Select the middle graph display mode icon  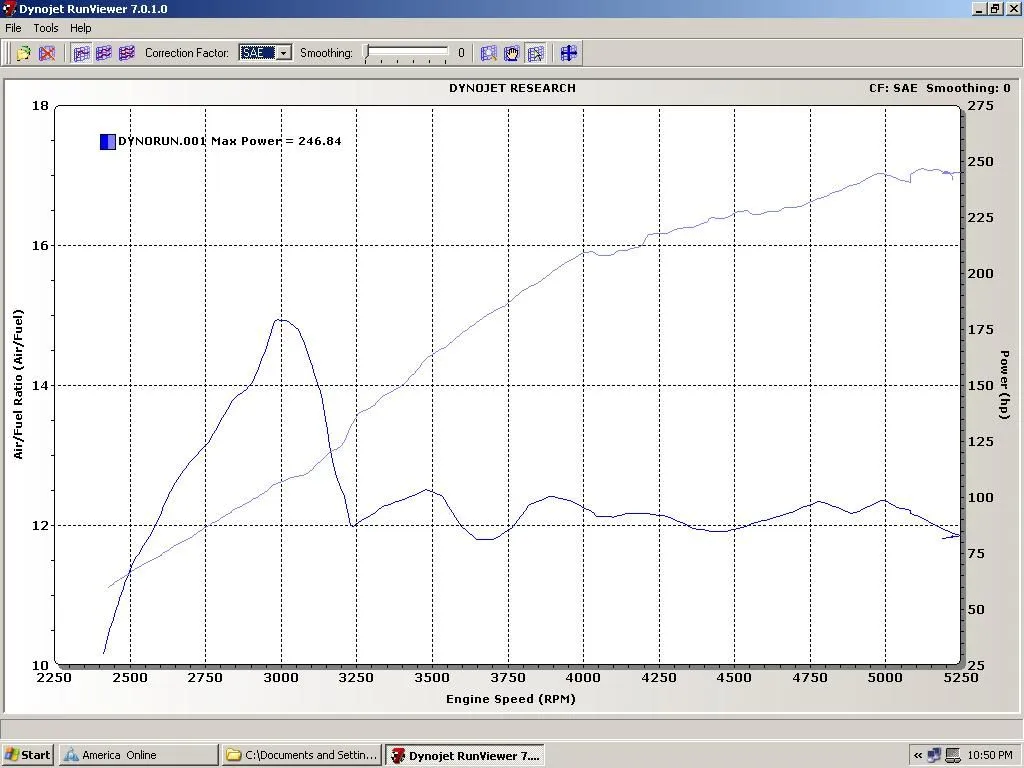[x=104, y=53]
